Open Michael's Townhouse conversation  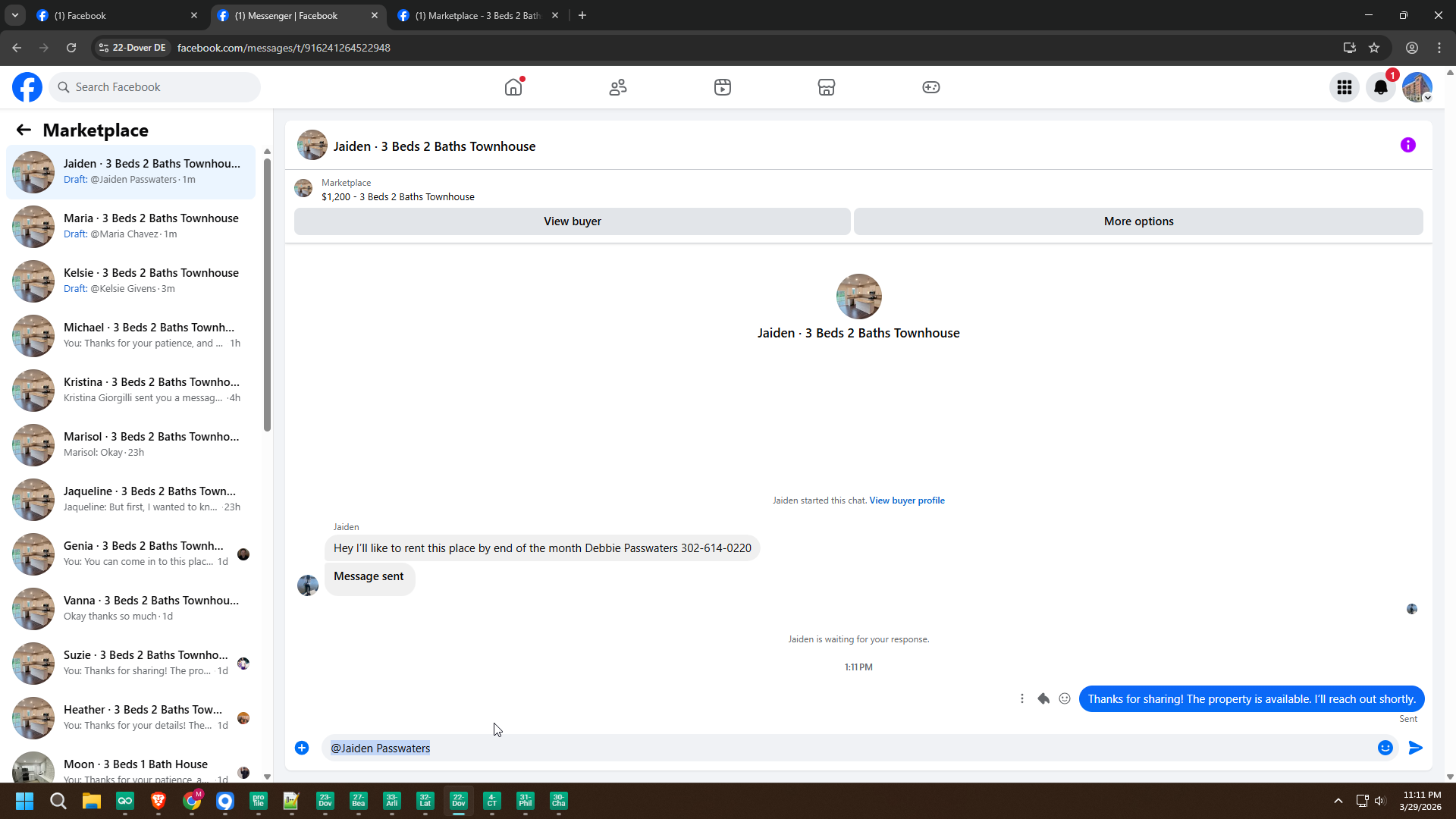coord(131,336)
